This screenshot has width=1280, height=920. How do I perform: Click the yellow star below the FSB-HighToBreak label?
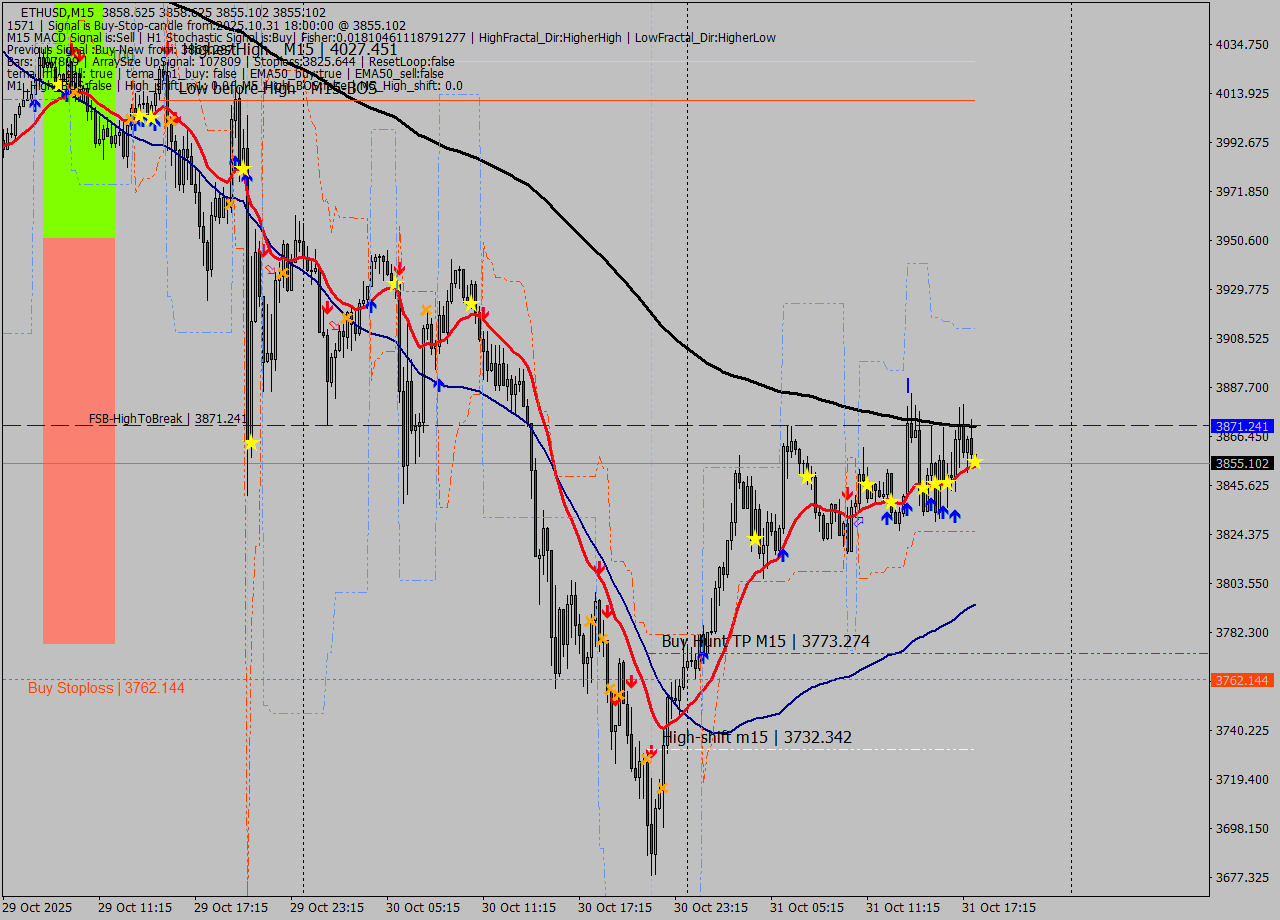251,442
